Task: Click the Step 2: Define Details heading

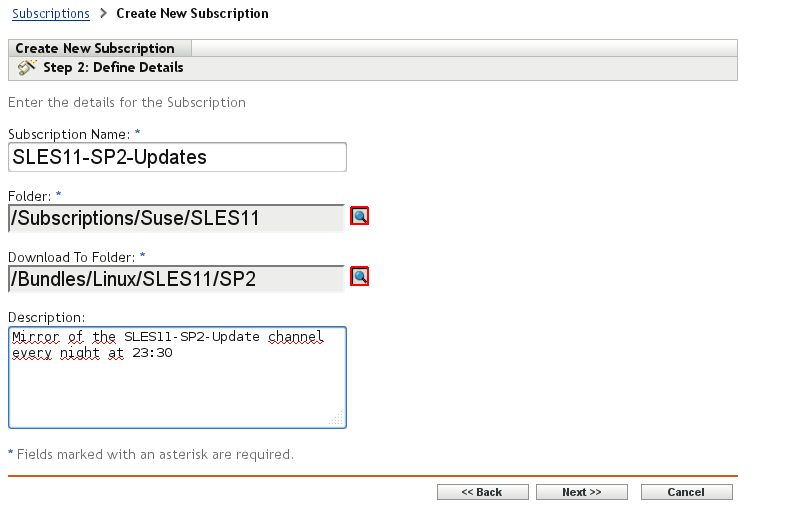Action: pos(113,68)
